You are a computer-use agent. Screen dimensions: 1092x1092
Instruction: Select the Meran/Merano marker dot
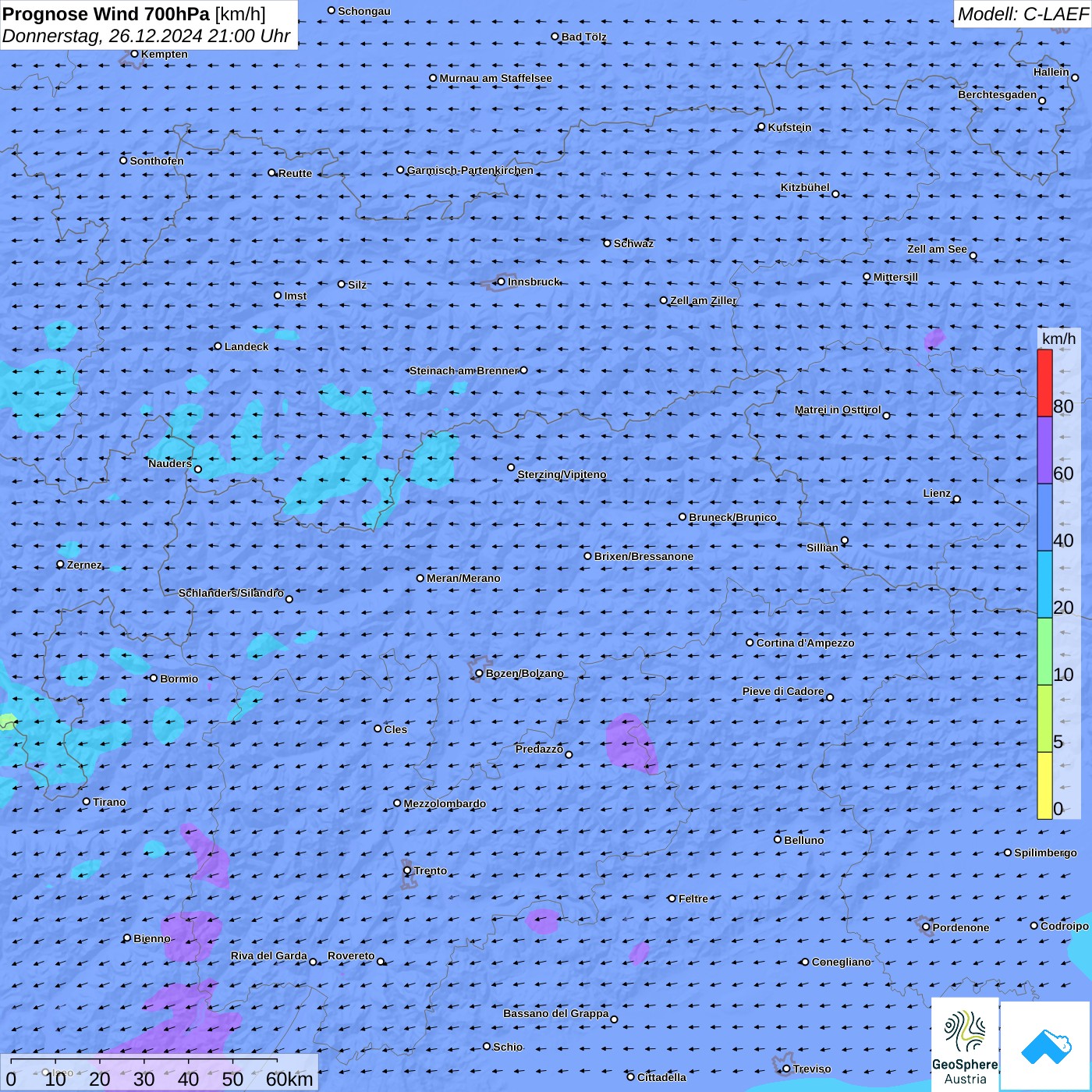pyautogui.click(x=420, y=578)
